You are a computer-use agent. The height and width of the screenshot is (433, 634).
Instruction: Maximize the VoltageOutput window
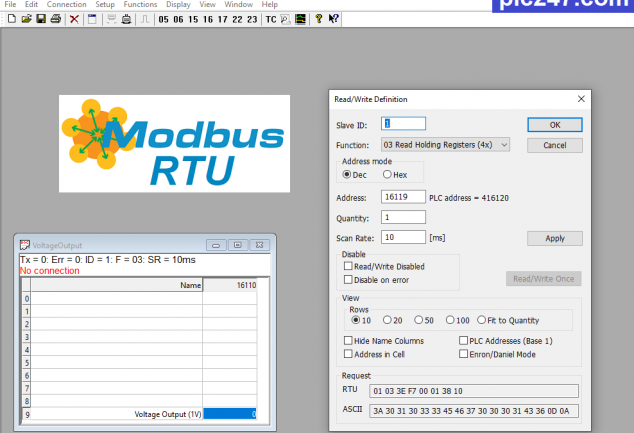(238, 245)
